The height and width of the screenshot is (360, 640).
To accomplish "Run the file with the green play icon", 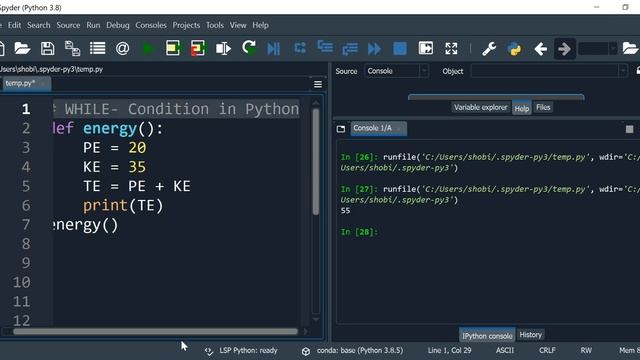I will [x=148, y=49].
